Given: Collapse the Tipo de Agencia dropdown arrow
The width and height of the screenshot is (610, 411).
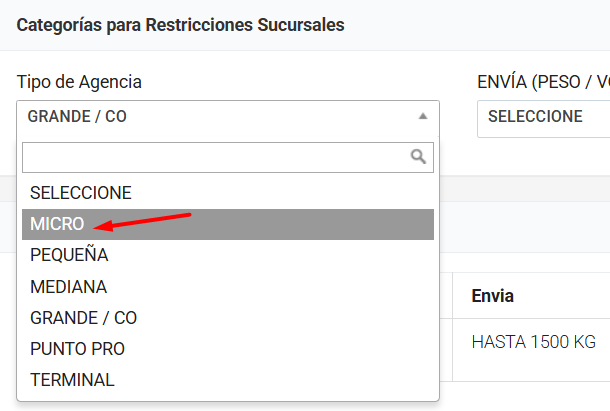Looking at the screenshot, I should 423,116.
